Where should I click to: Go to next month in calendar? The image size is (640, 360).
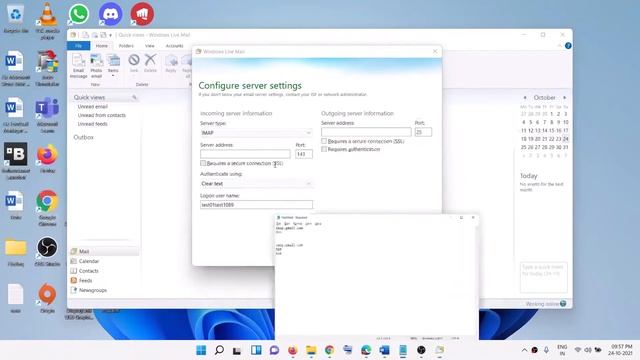pyautogui.click(x=564, y=98)
